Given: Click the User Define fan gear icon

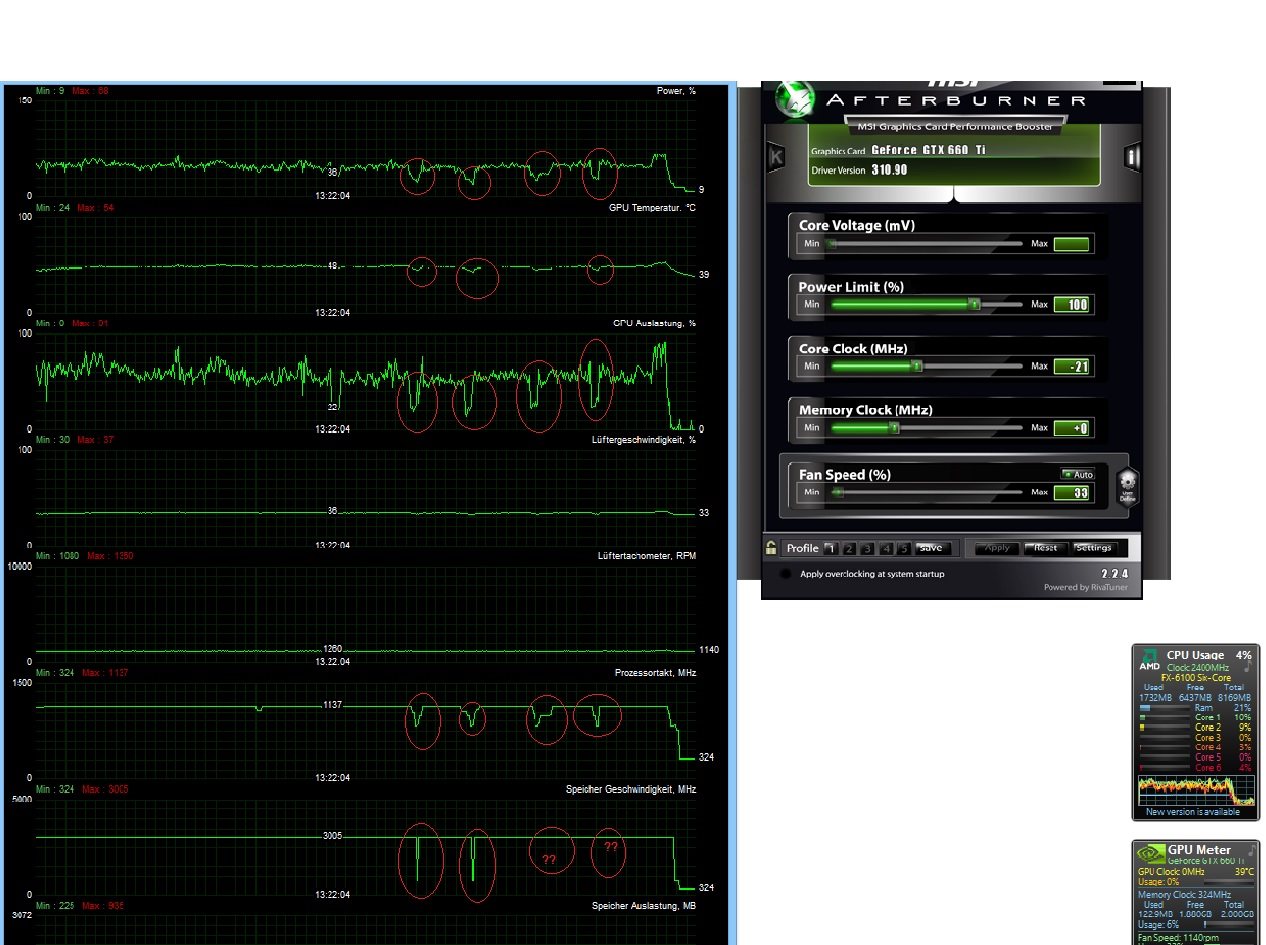Looking at the screenshot, I should click(x=1127, y=489).
